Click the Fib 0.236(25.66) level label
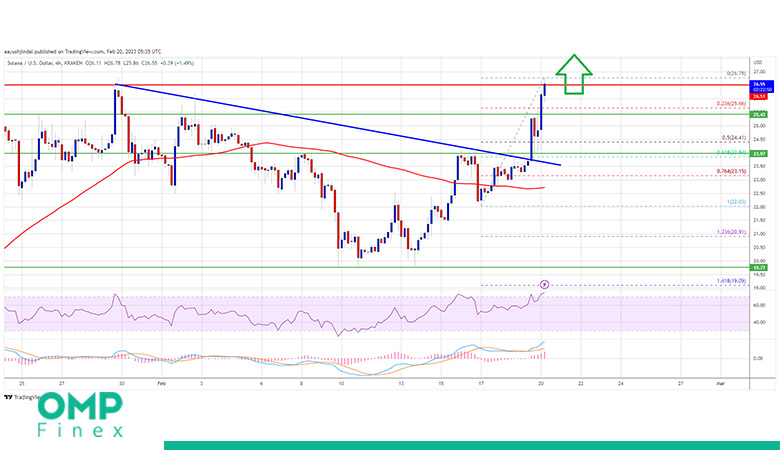 pos(731,103)
